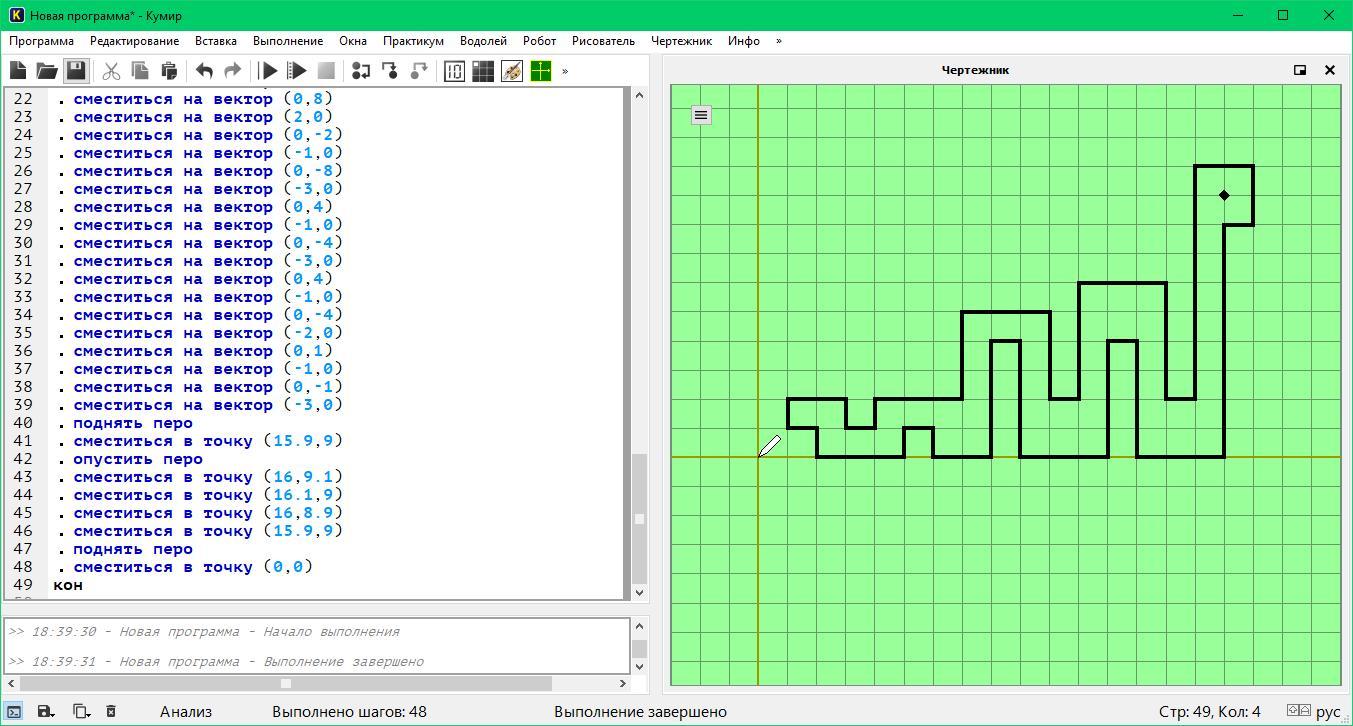
Task: Click the stop execution square button
Action: coord(326,71)
